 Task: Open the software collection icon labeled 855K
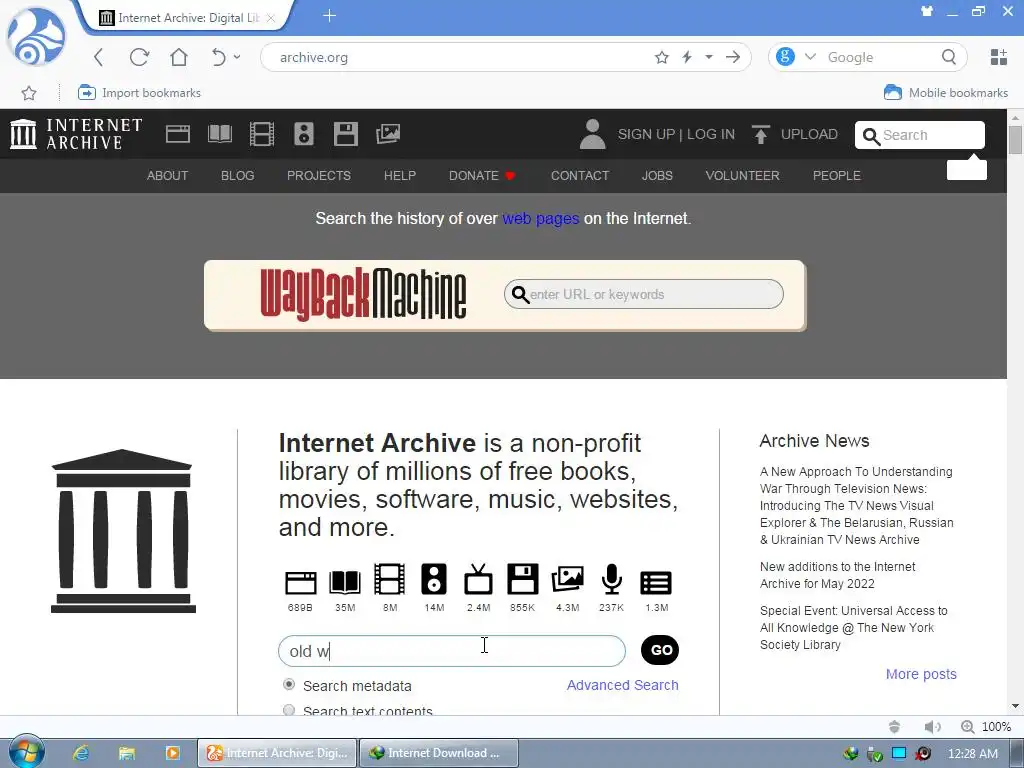[522, 579]
